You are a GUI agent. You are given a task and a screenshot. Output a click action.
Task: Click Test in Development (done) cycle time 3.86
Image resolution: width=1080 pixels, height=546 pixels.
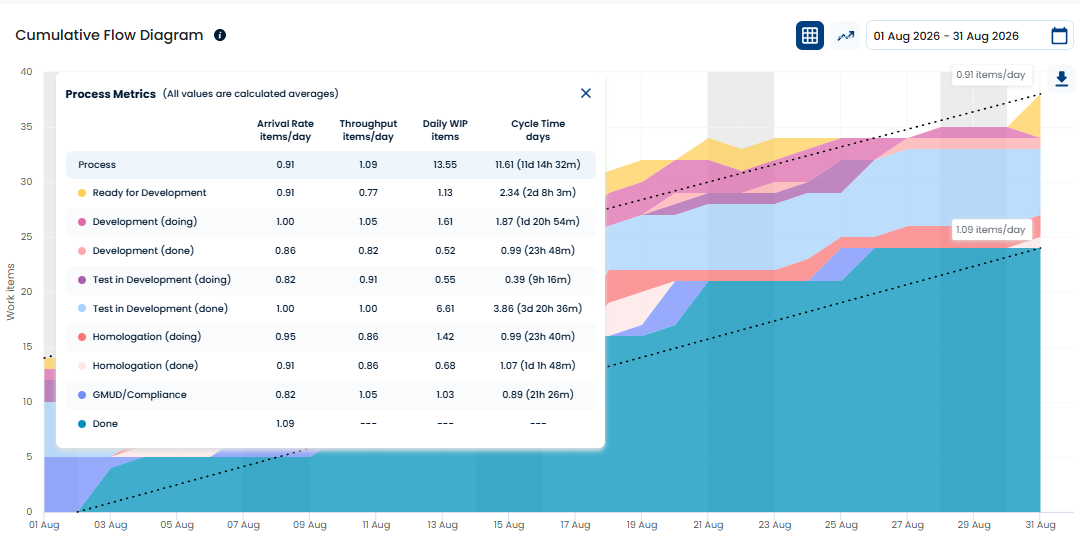pyautogui.click(x=538, y=308)
